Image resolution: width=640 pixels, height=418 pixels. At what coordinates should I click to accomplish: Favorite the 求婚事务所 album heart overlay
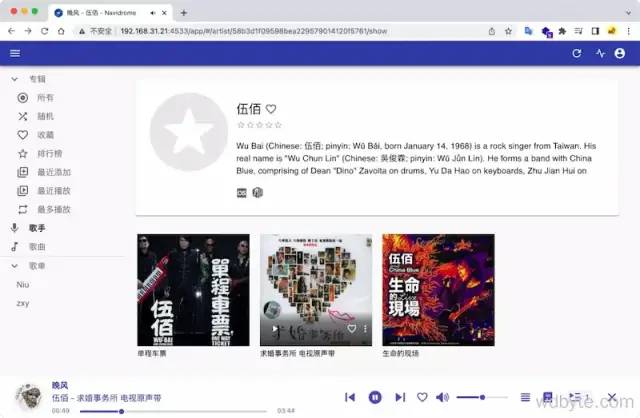tap(351, 329)
